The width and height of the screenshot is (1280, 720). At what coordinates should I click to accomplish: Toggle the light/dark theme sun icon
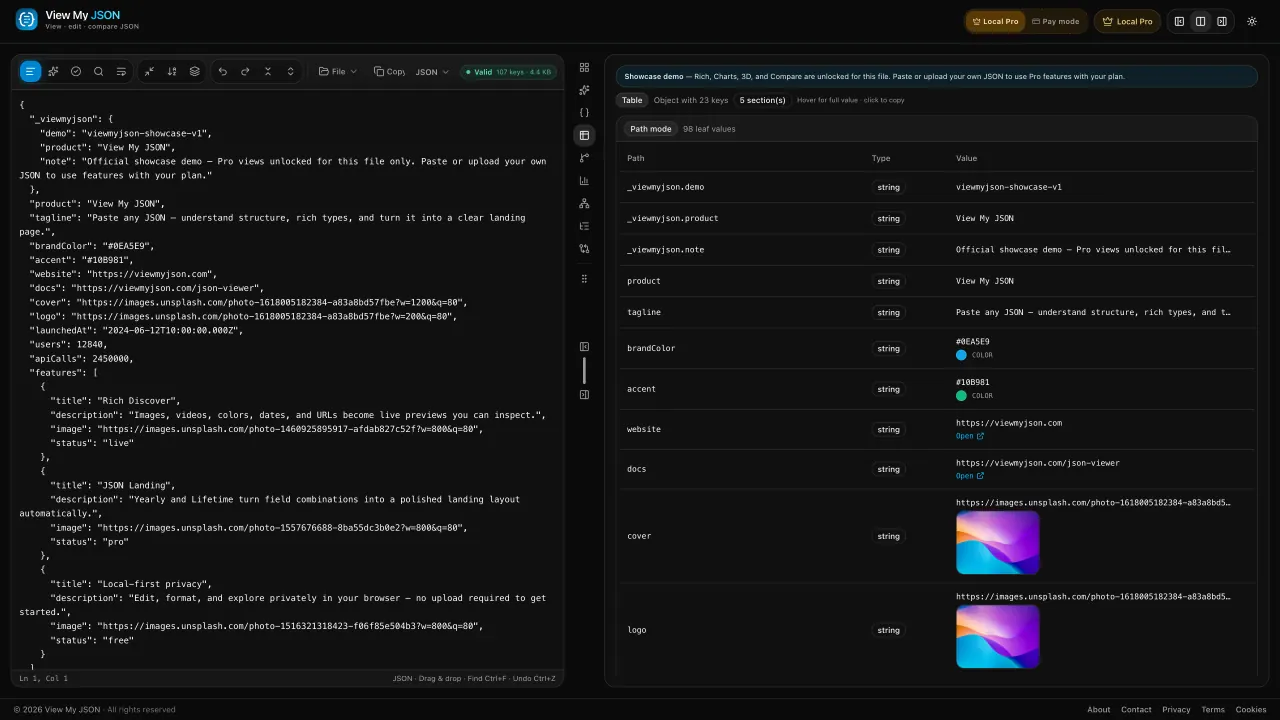1251,21
